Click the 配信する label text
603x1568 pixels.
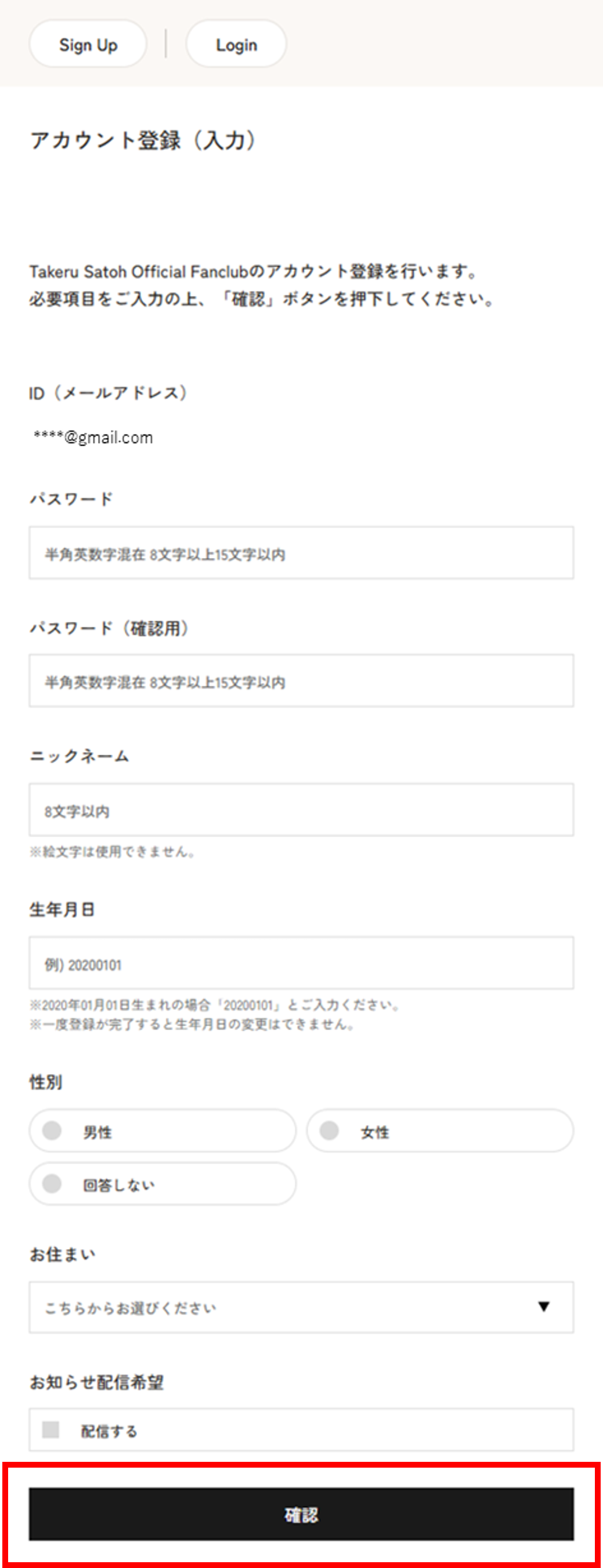[x=109, y=1431]
